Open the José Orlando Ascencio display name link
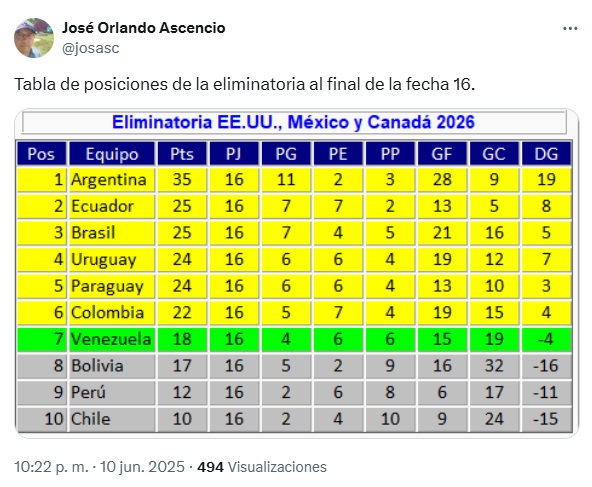 143,28
